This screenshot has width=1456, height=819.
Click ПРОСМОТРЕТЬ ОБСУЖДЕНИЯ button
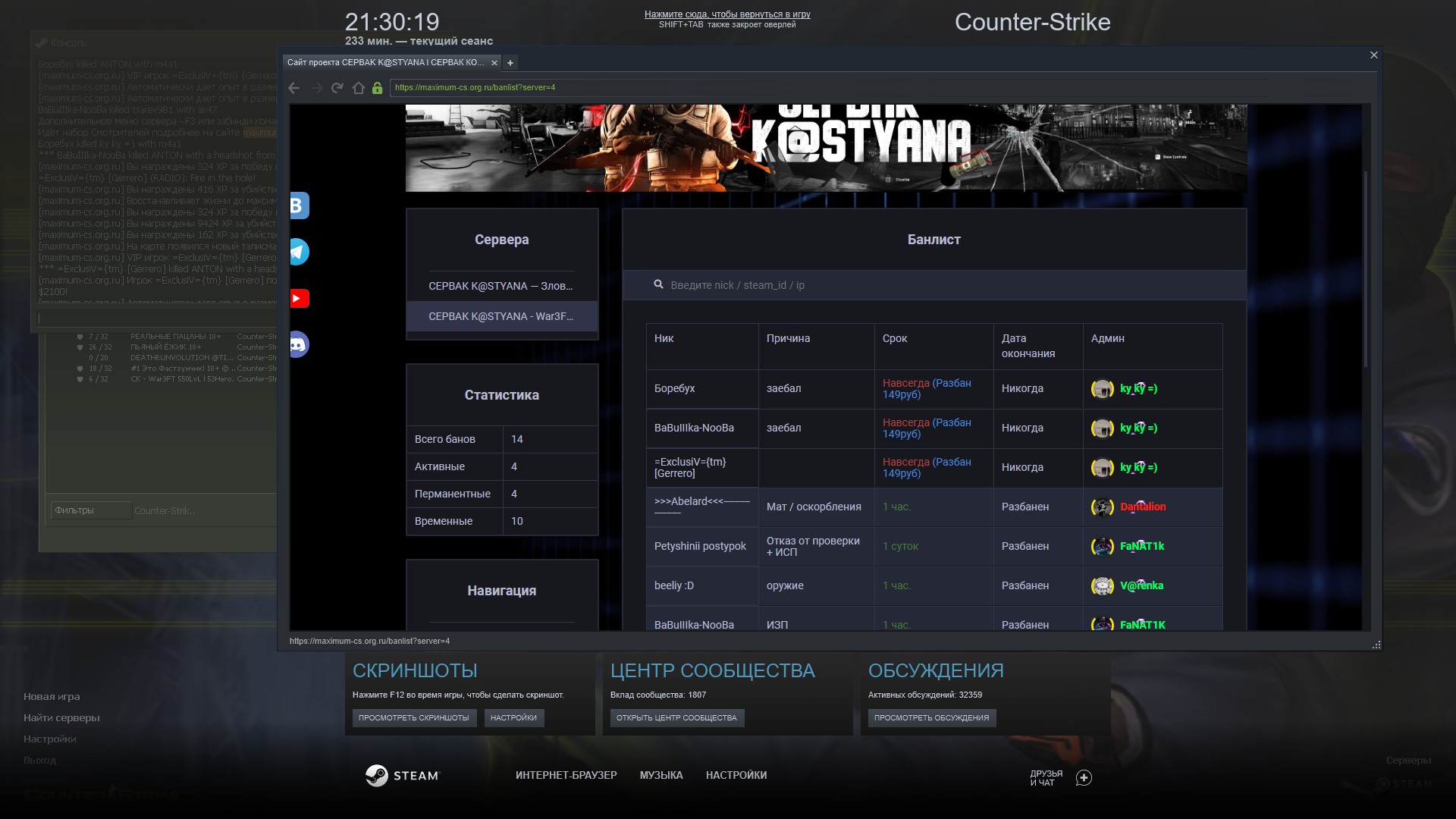(x=931, y=718)
